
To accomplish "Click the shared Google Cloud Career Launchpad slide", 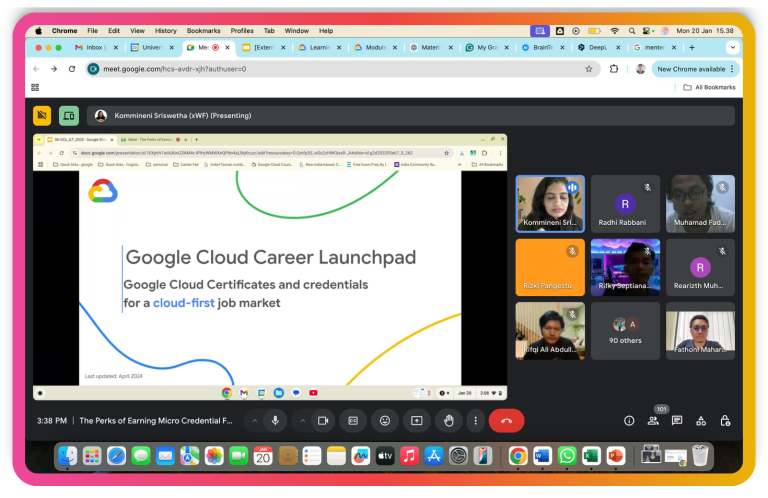I will pos(270,278).
